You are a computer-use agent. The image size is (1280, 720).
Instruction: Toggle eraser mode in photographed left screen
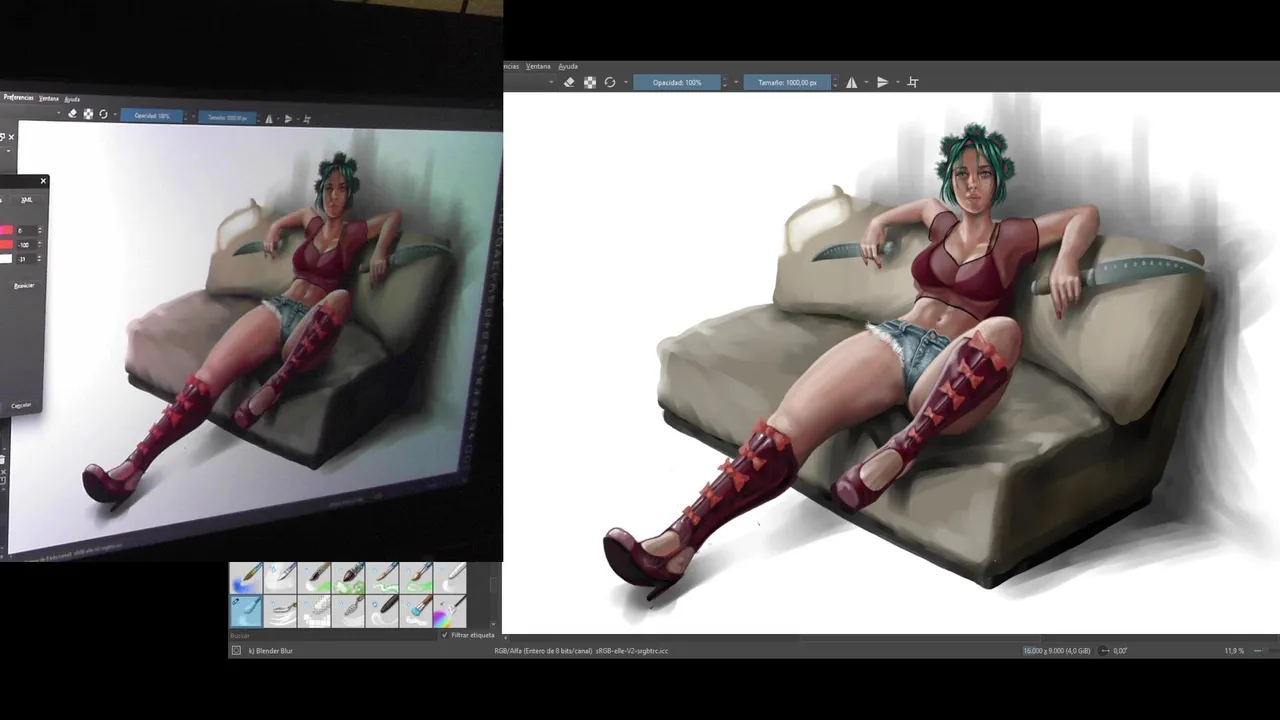click(72, 114)
